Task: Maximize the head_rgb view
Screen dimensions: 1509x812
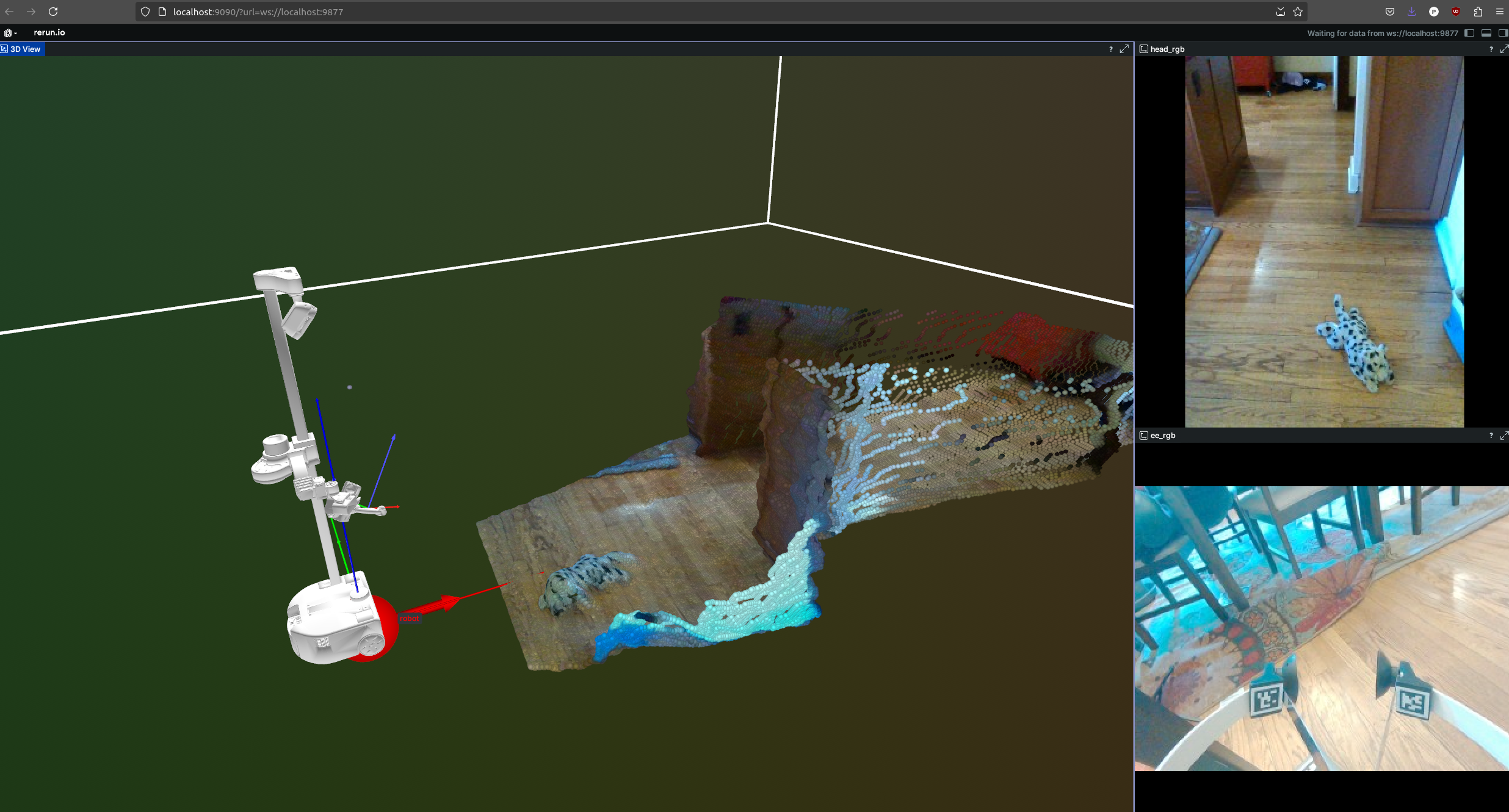Action: 1504,49
